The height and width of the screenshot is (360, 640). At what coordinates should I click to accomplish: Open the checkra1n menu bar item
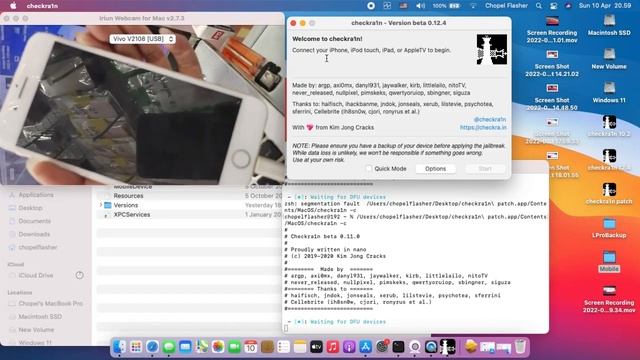coord(42,6)
